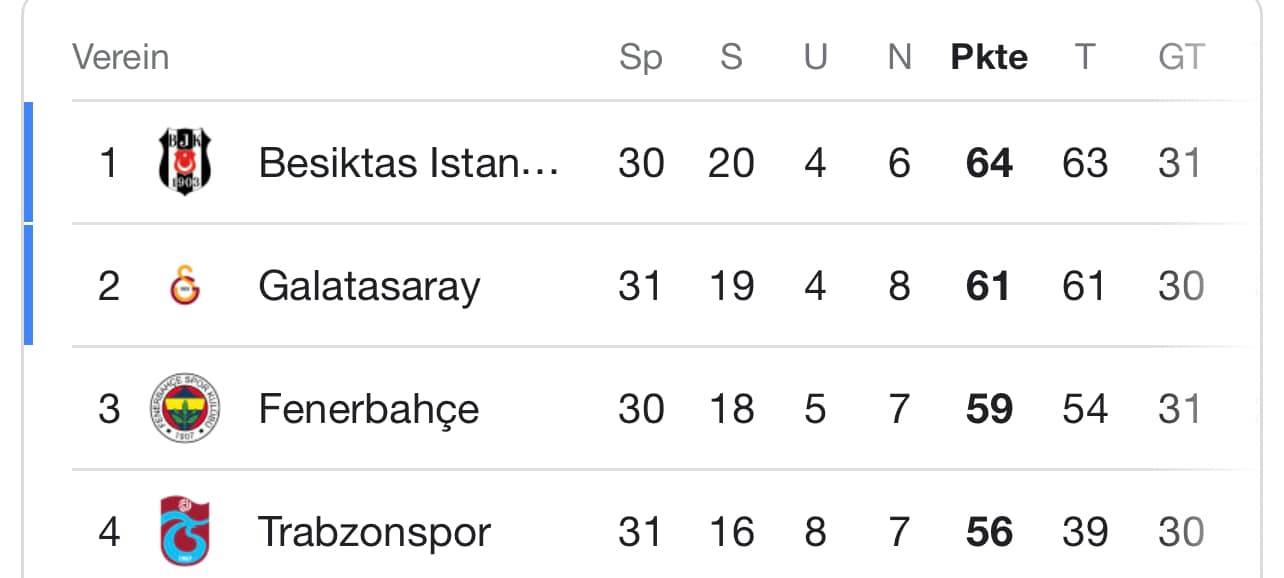Click rank number 3 beside Fenerbahçe
The width and height of the screenshot is (1284, 578).
coord(109,409)
